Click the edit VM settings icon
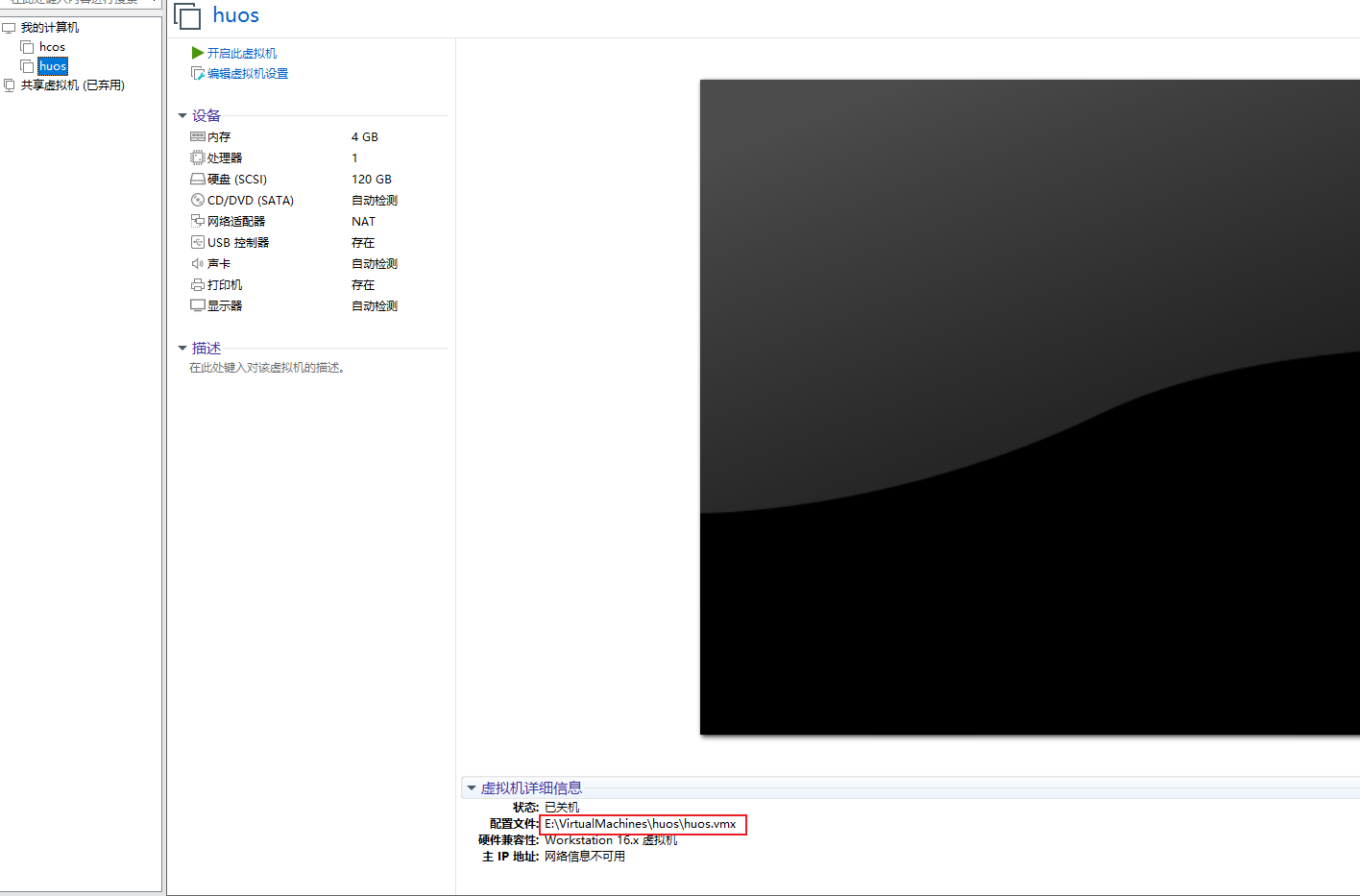 point(198,73)
